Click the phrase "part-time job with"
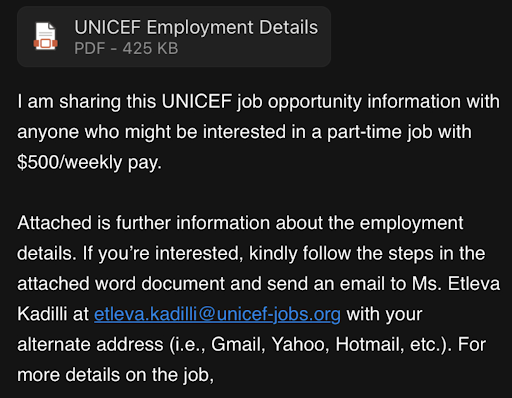This screenshot has width=512, height=398. (399, 132)
